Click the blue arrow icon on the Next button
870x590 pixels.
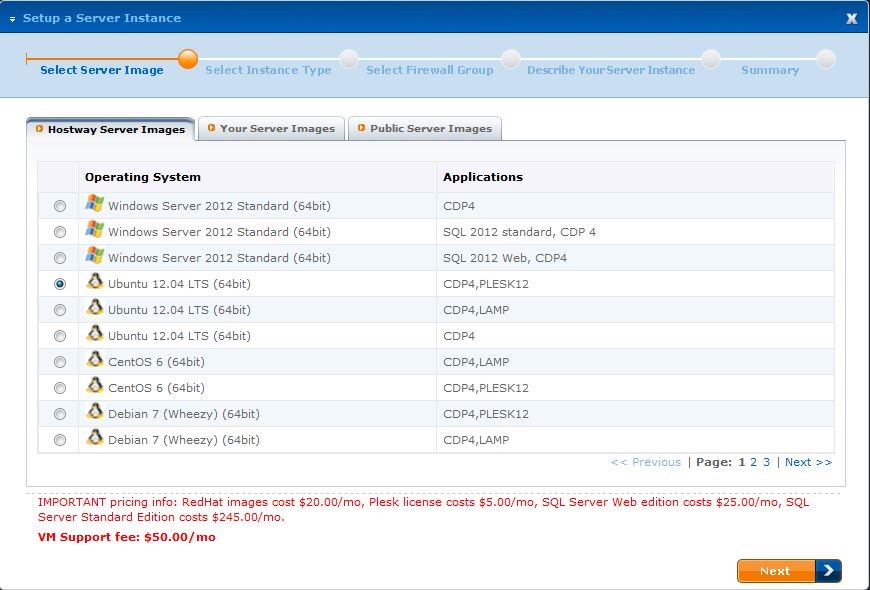tap(828, 571)
